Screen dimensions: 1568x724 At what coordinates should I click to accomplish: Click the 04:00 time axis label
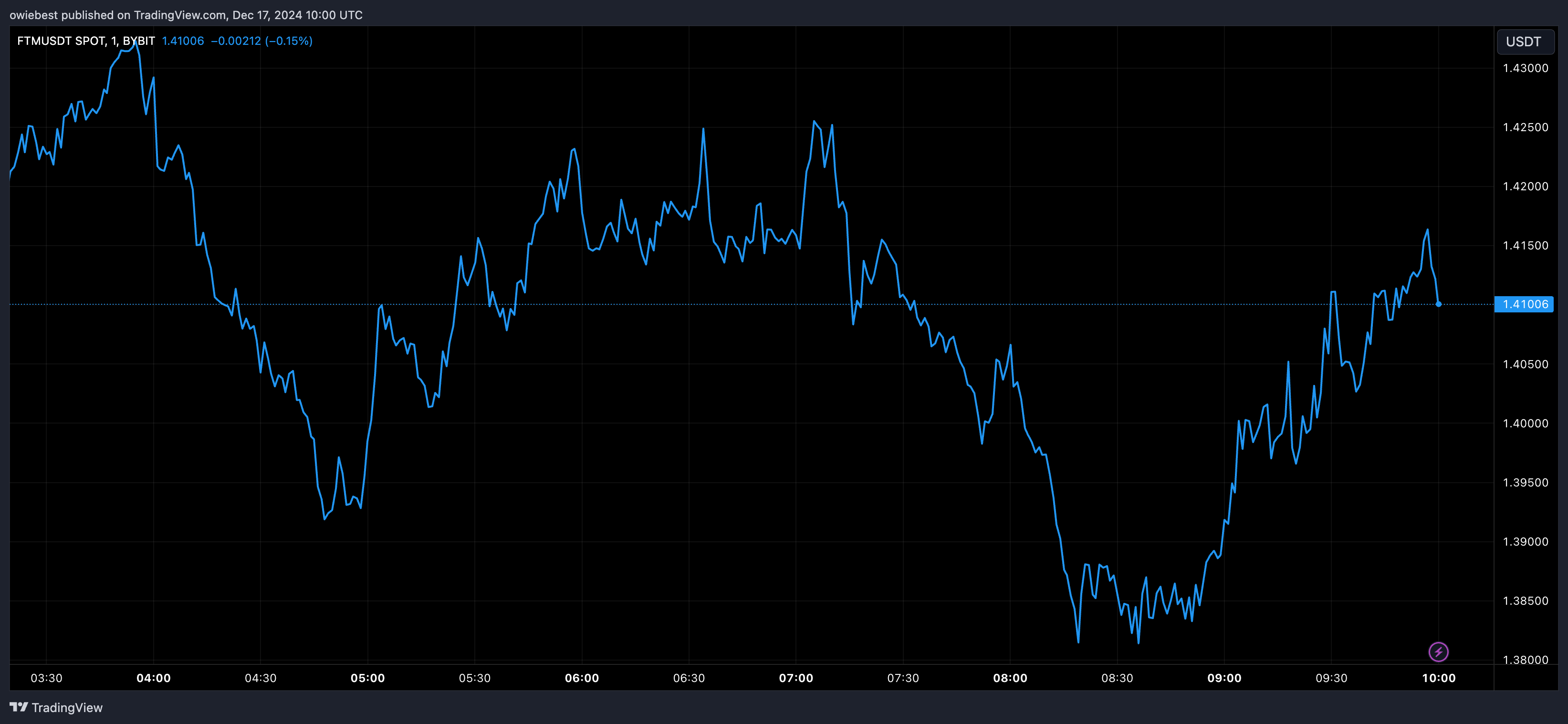point(153,678)
